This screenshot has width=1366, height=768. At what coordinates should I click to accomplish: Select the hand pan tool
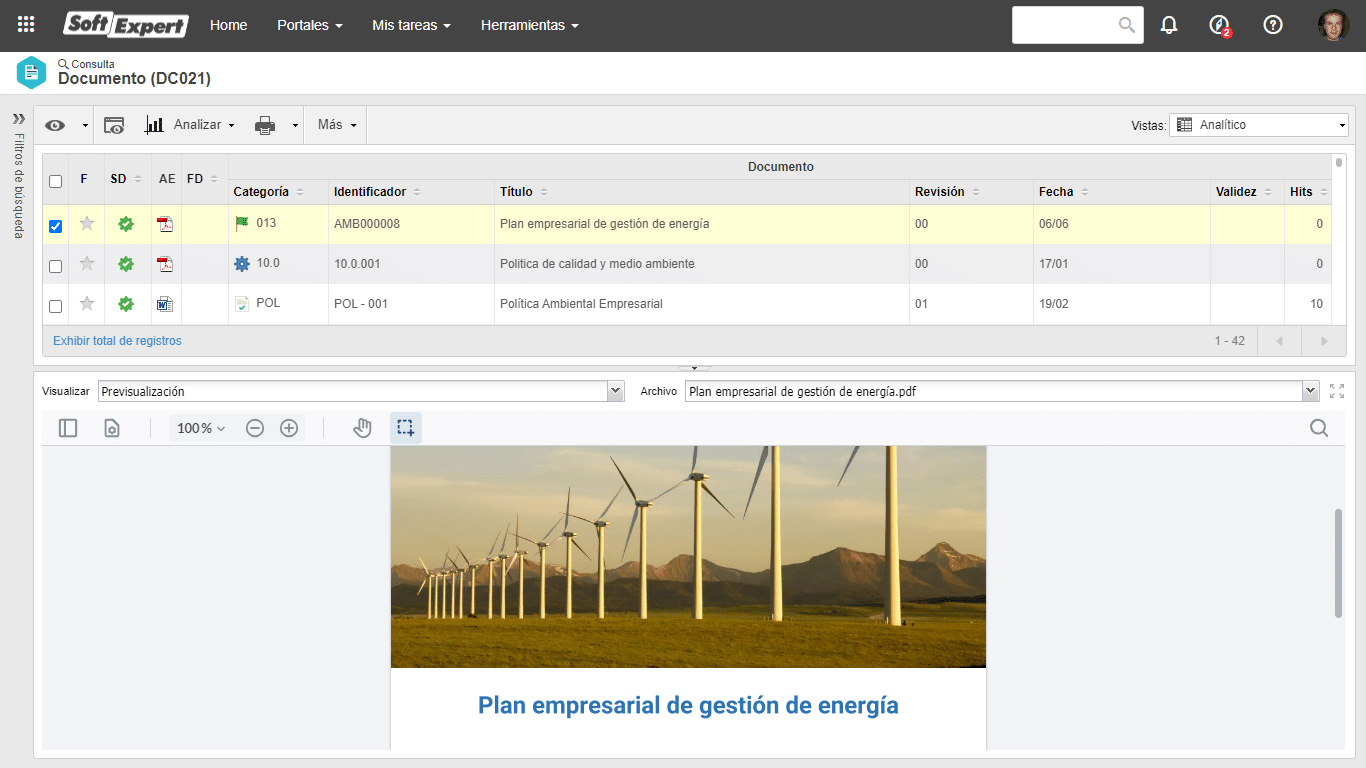(362, 428)
